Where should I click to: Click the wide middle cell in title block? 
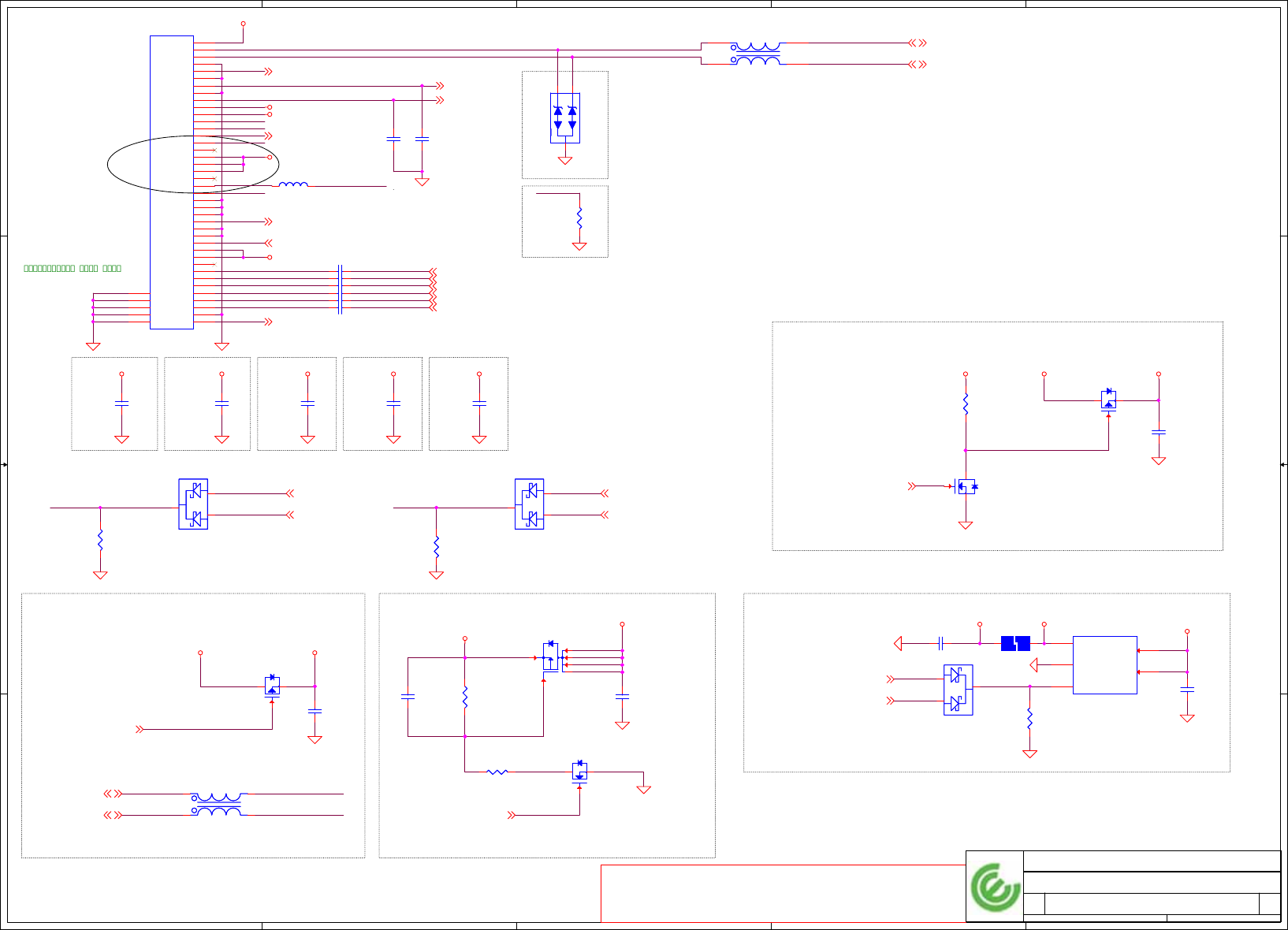pyautogui.click(x=1152, y=904)
